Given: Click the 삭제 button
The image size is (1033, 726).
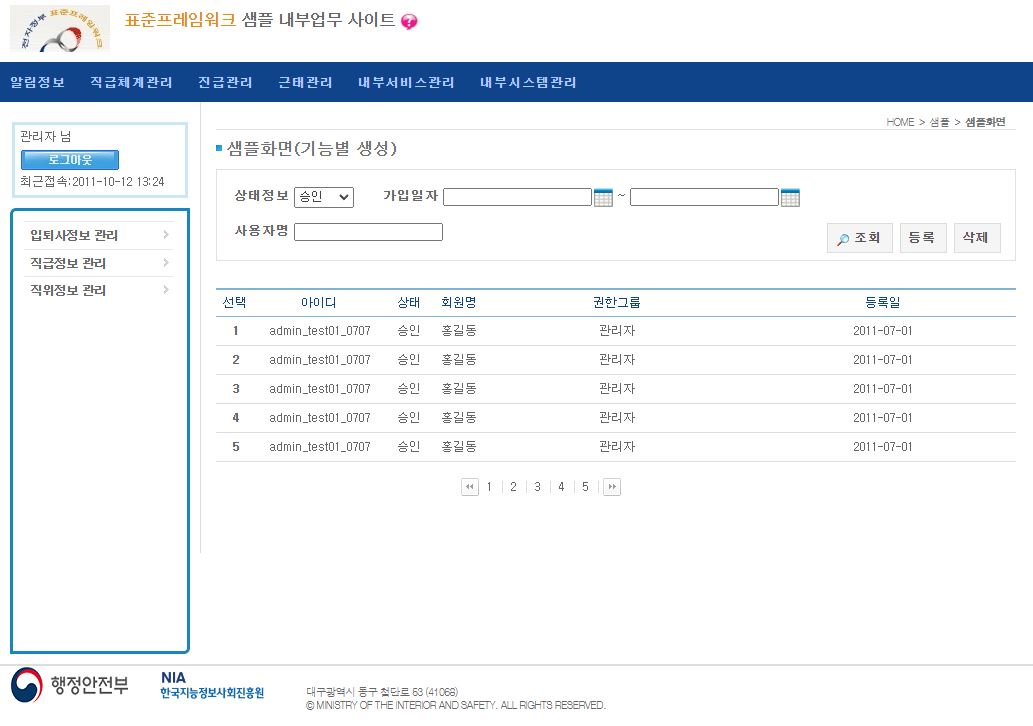Looking at the screenshot, I should (976, 238).
